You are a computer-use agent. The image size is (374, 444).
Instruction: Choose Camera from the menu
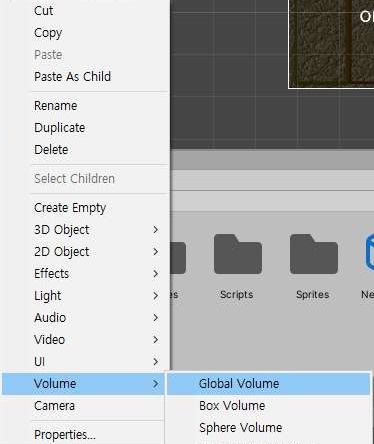tap(83, 406)
